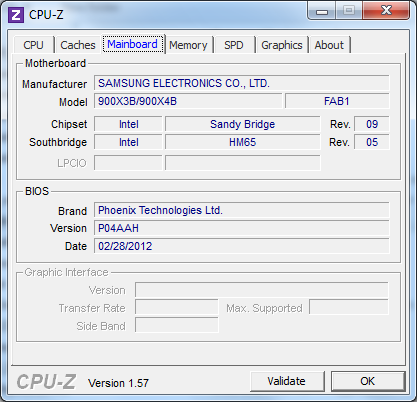417x402 pixels.
Task: Click the Validate button
Action: coord(286,381)
